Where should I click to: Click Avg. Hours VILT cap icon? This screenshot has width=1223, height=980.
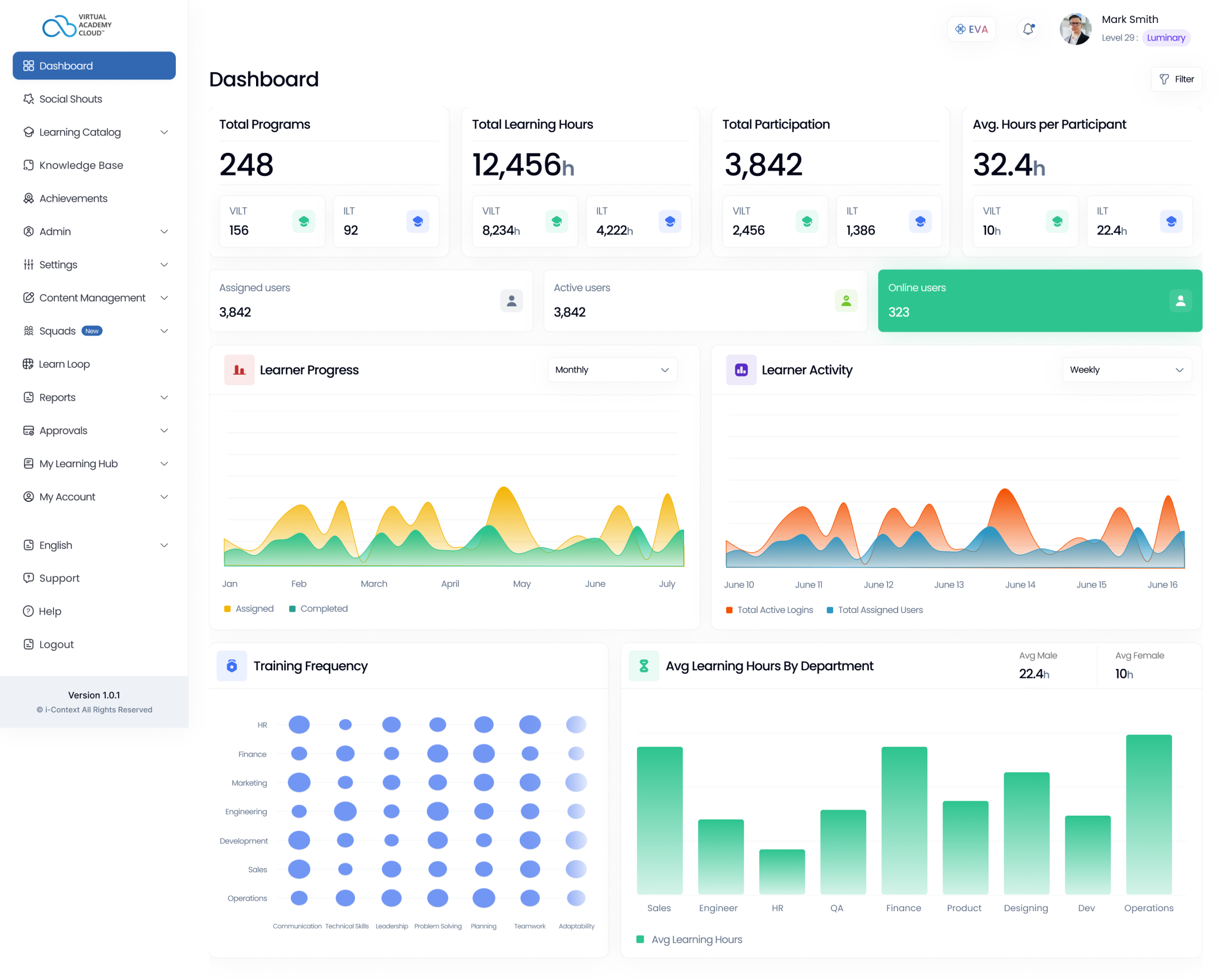pos(1057,221)
